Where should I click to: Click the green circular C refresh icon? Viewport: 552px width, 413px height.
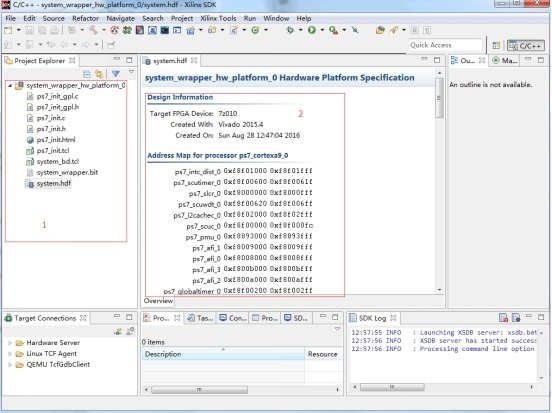(x=255, y=30)
